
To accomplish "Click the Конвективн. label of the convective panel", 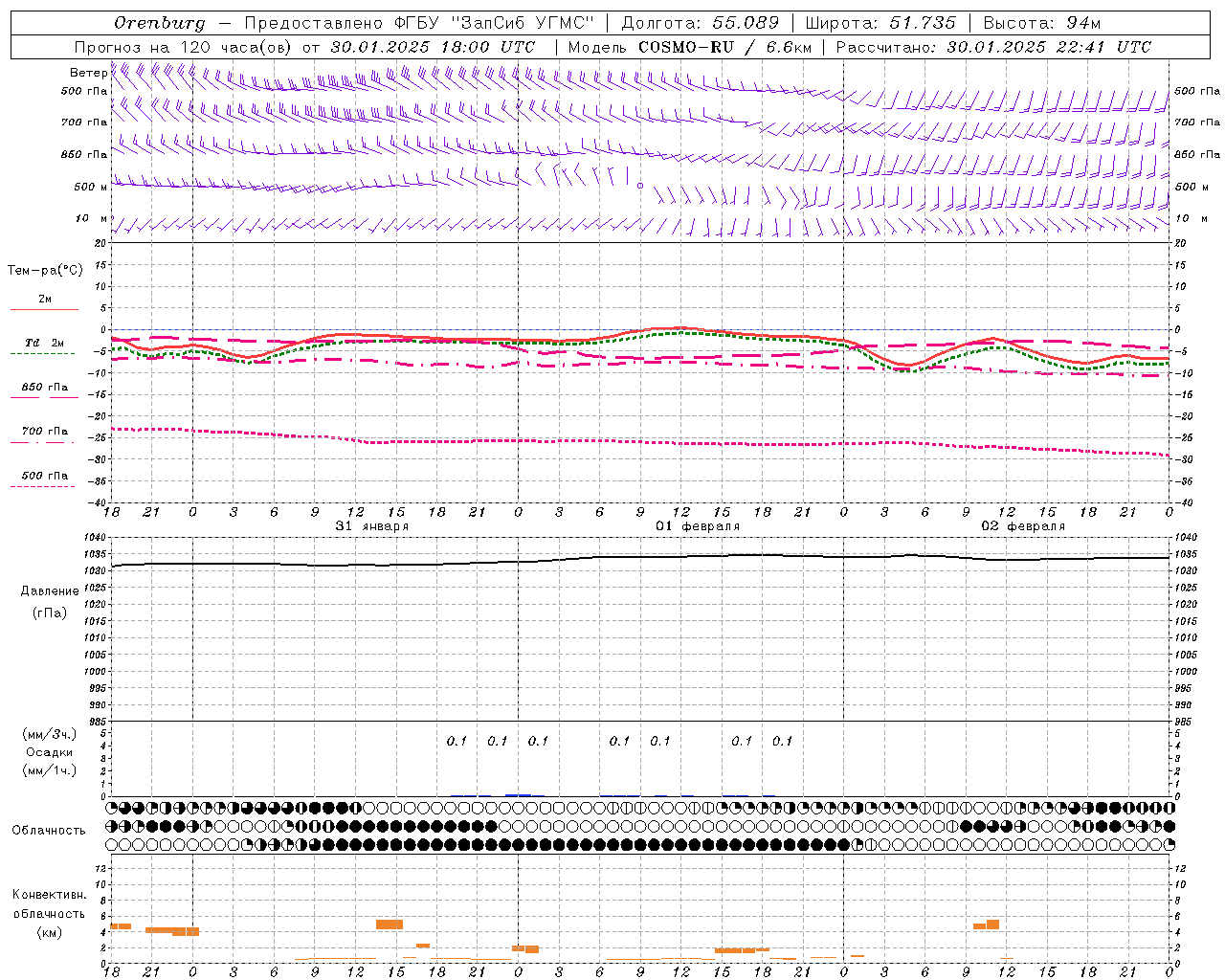I will point(50,895).
